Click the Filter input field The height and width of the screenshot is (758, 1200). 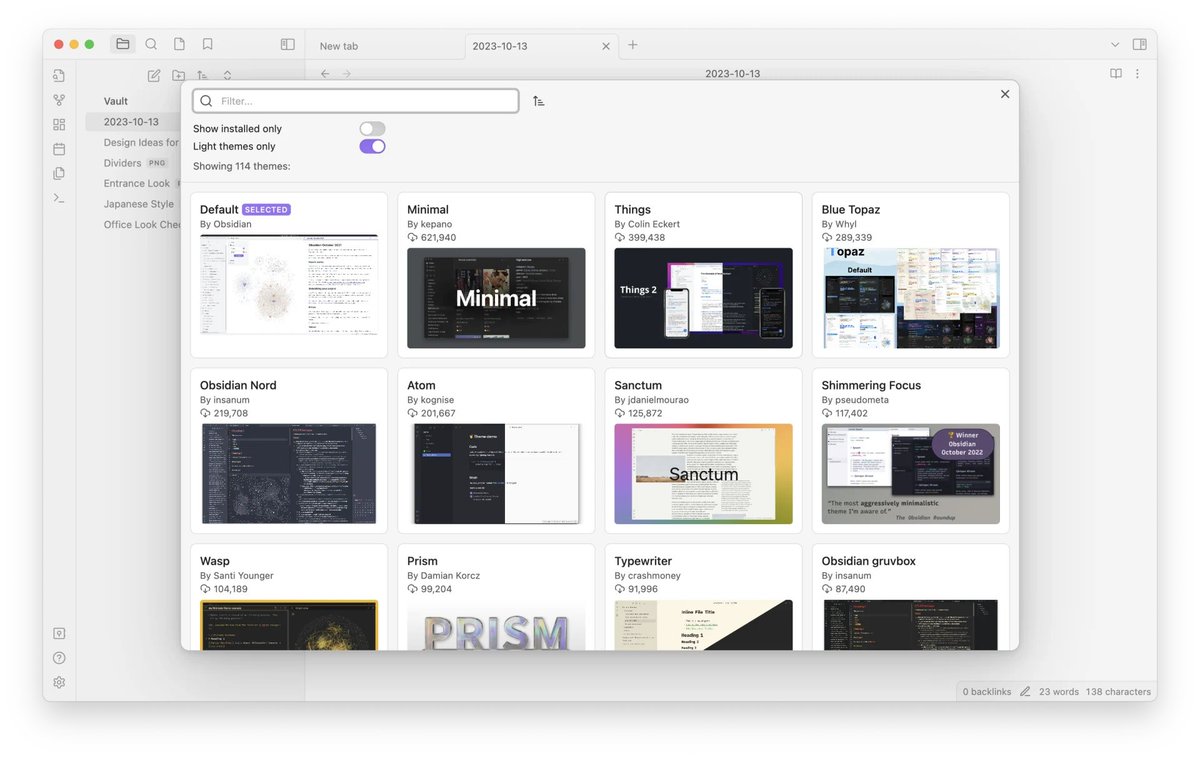(355, 101)
